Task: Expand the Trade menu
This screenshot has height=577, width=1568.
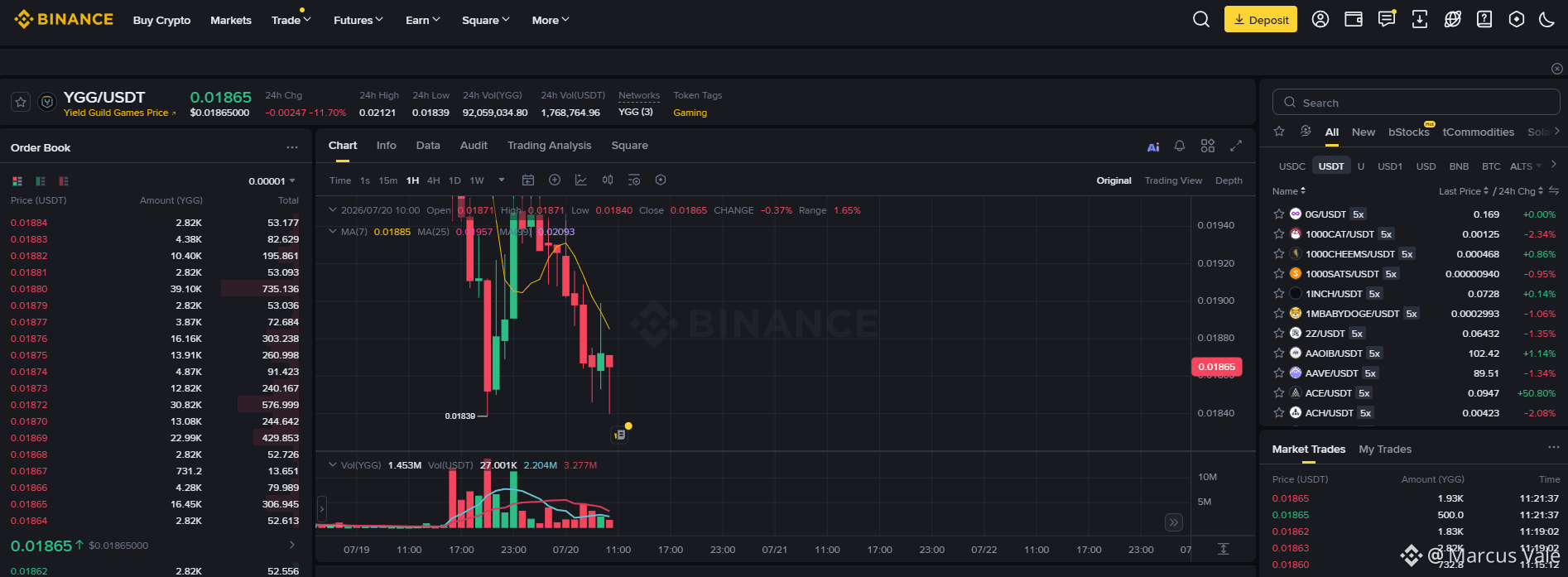Action: [291, 20]
